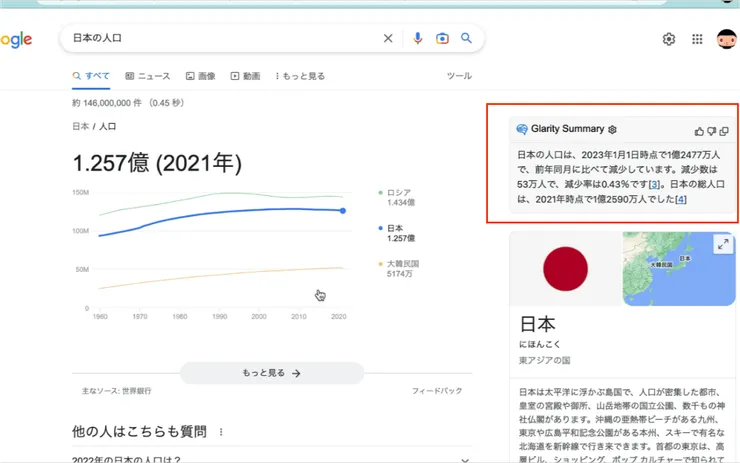The width and height of the screenshot is (740, 463).
Task: Open Glarity Summary settings gear
Action: click(612, 129)
